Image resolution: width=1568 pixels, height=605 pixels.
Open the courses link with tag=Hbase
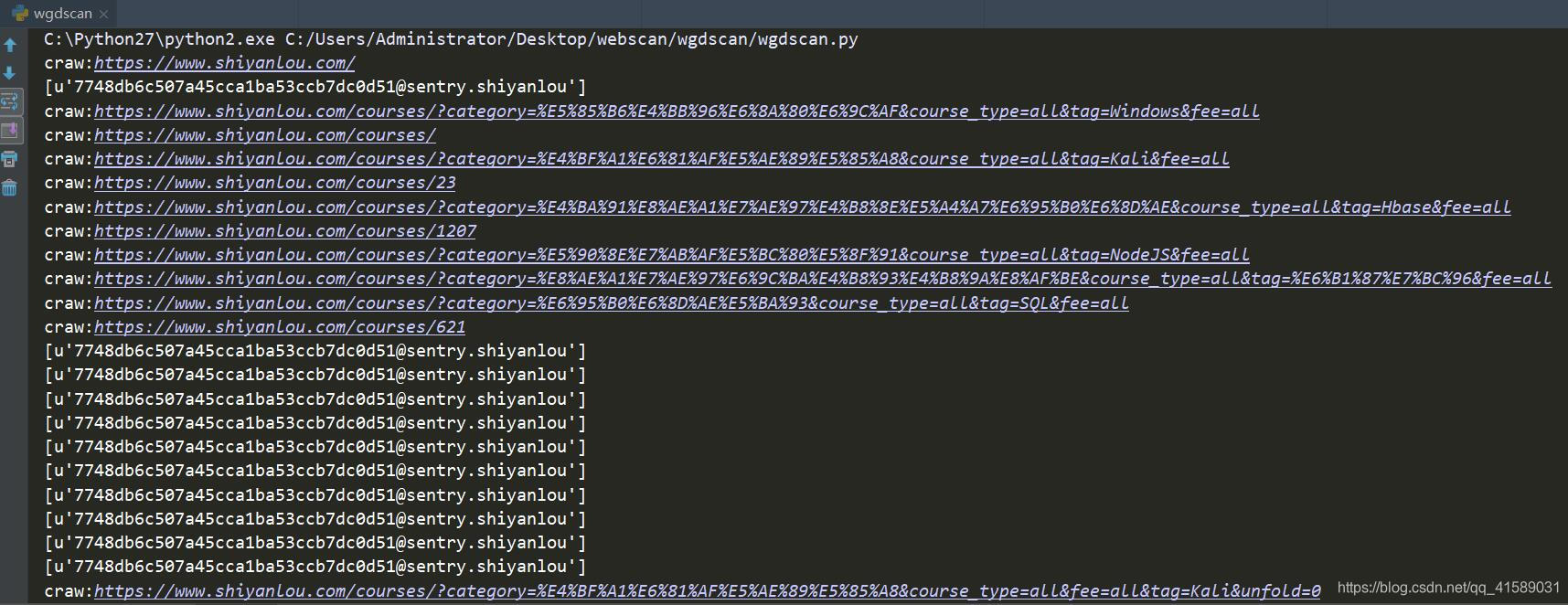pos(802,207)
